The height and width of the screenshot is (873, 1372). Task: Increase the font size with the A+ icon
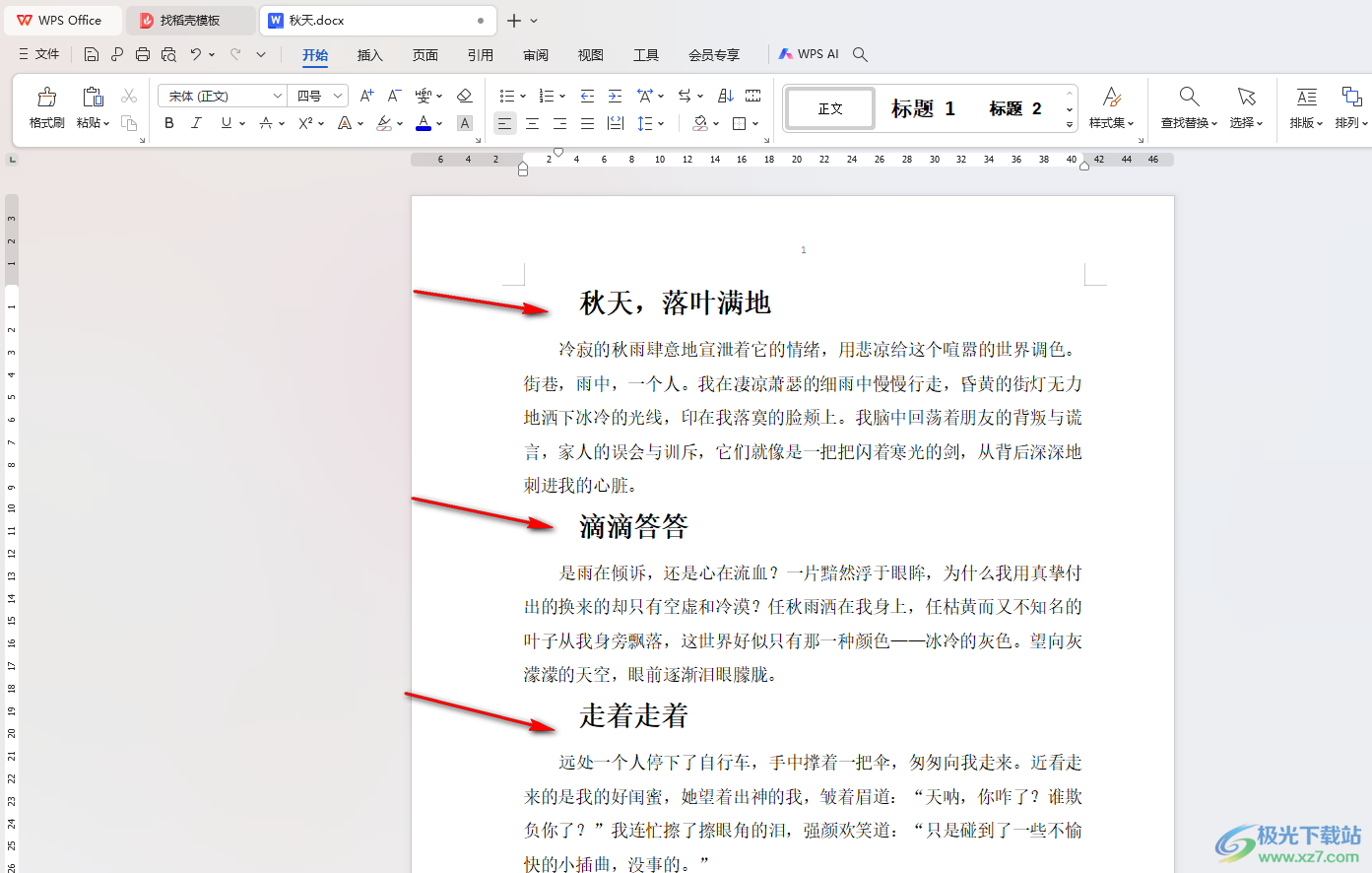[366, 96]
